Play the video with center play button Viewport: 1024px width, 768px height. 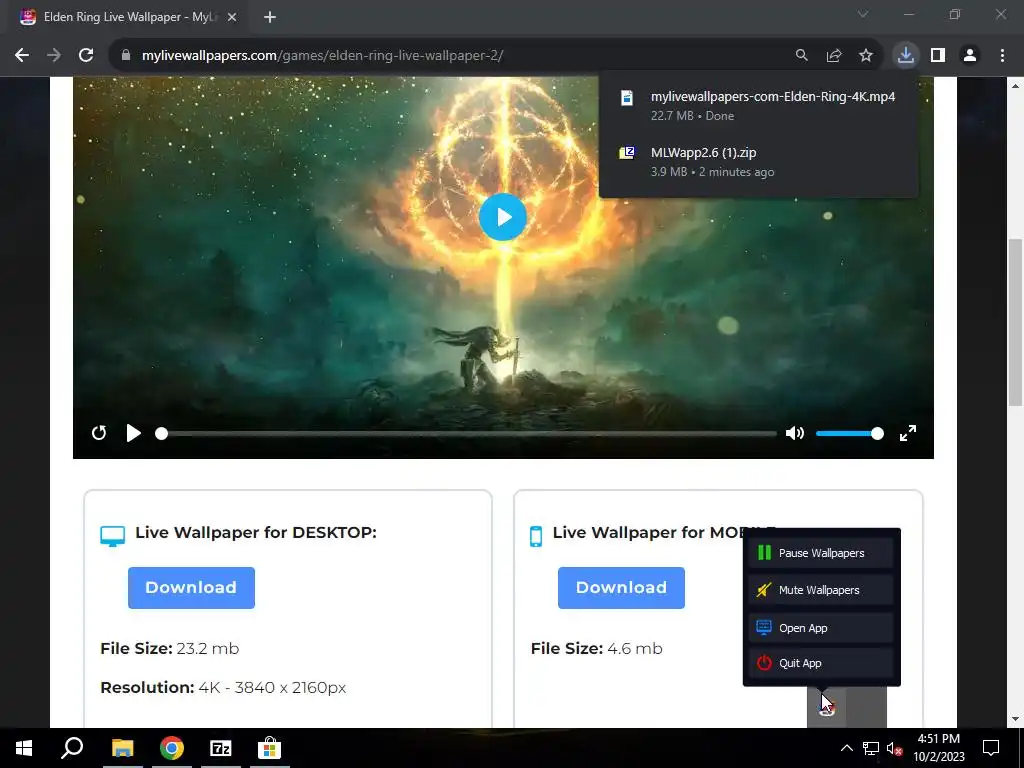click(x=503, y=217)
